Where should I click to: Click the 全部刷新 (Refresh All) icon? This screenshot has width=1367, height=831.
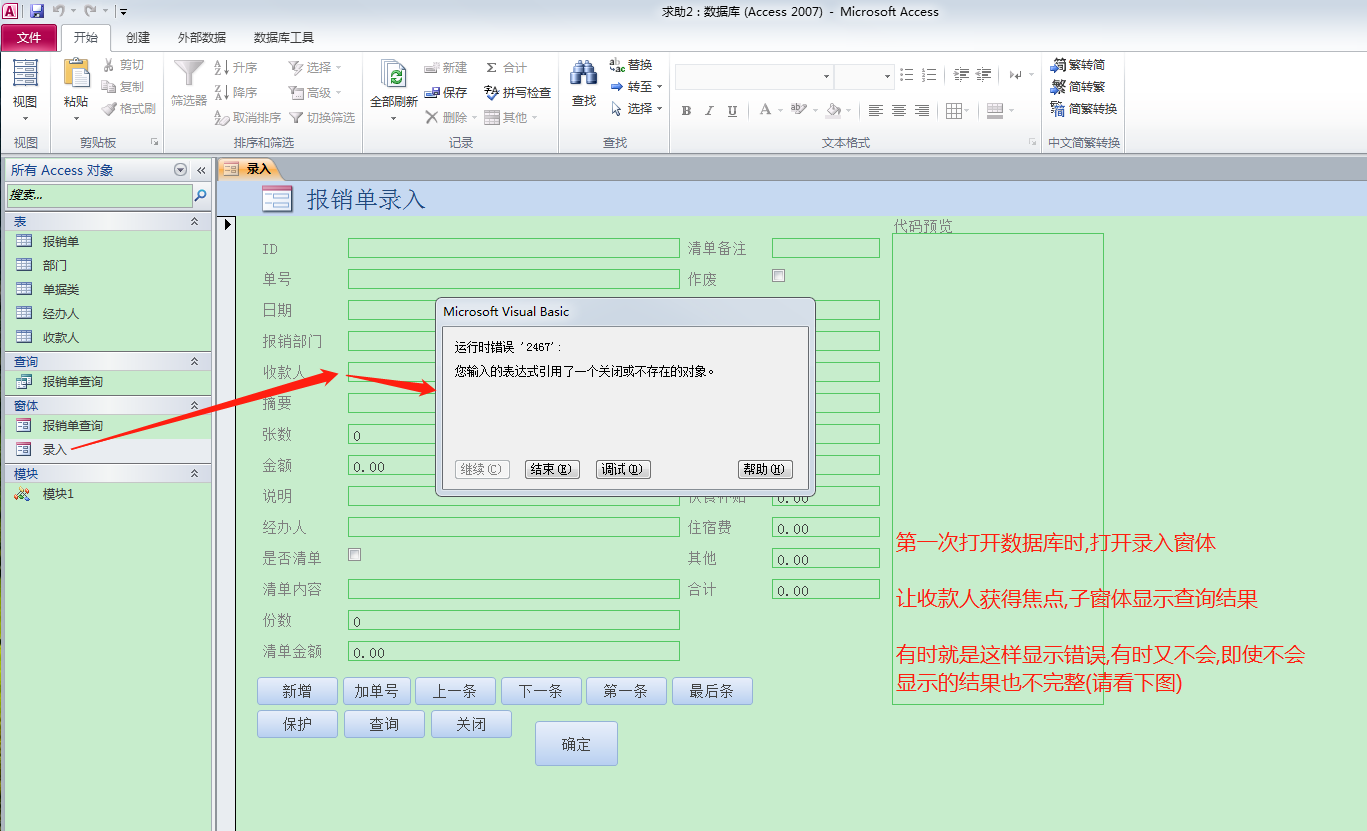(394, 75)
